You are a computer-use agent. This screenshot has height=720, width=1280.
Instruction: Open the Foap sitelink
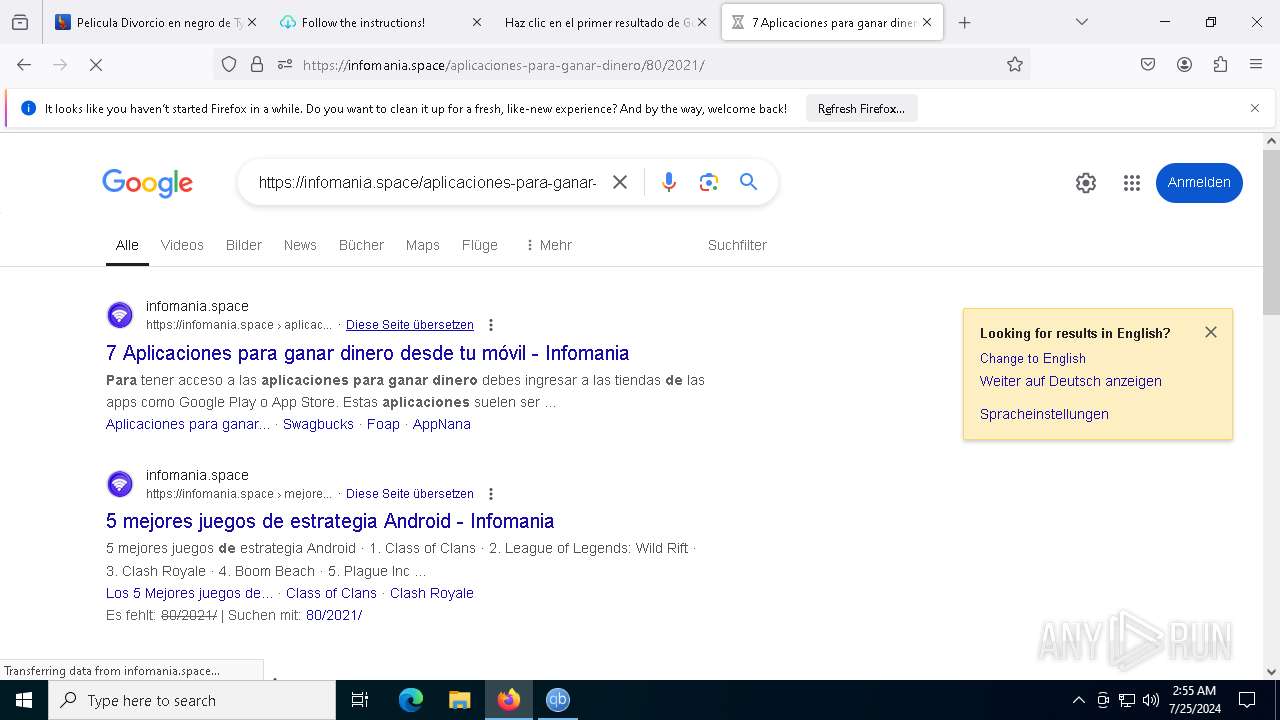tap(383, 424)
